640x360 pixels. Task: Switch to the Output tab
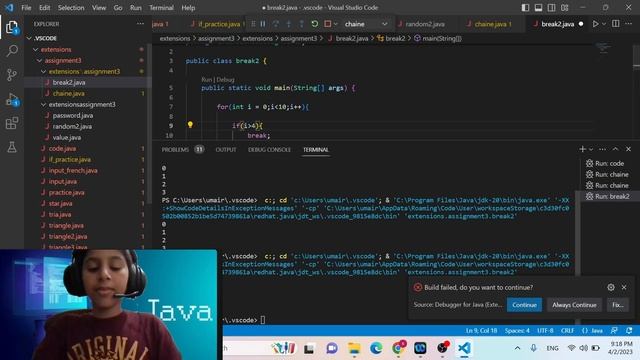coord(226,150)
